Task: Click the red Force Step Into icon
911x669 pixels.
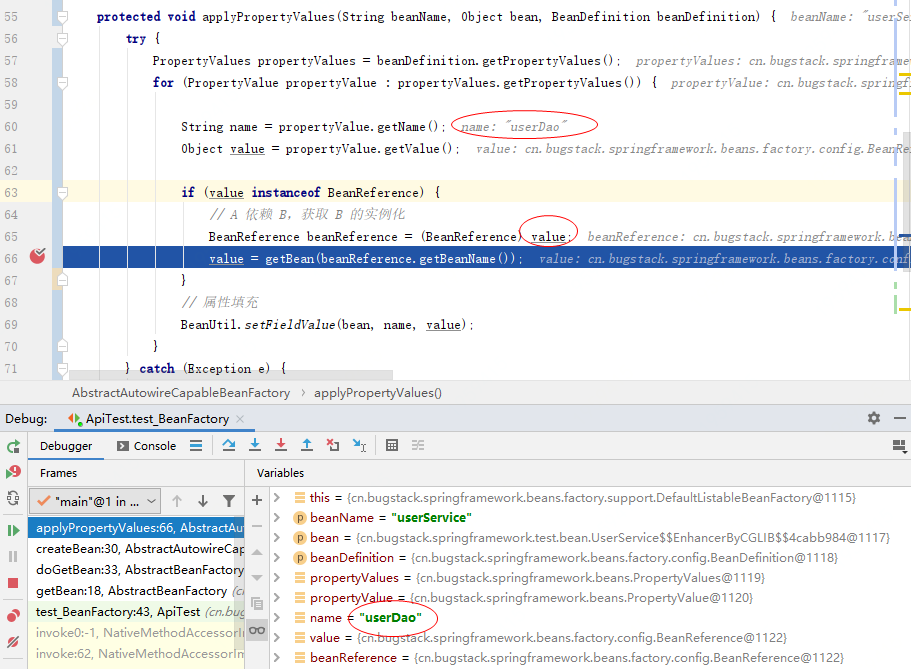Action: (281, 445)
